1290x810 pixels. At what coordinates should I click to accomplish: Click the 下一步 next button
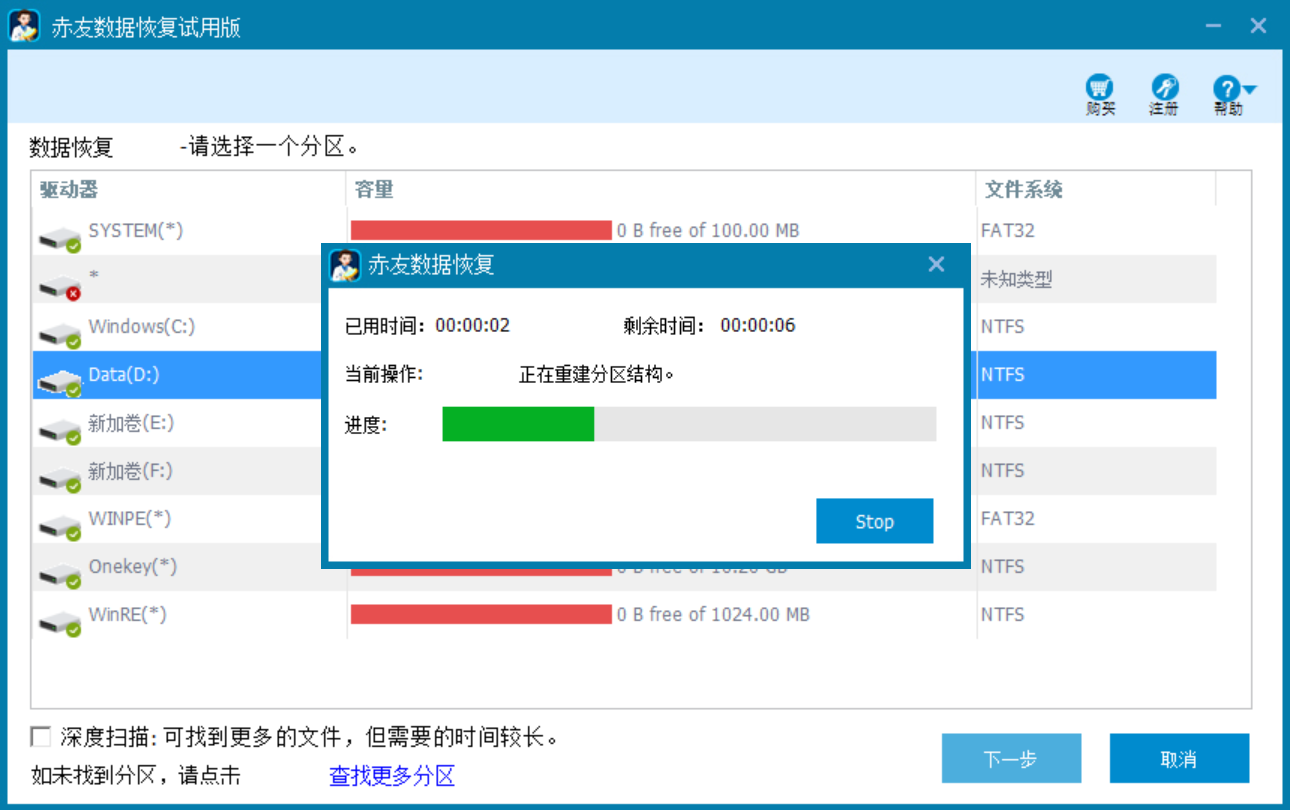click(x=1011, y=758)
